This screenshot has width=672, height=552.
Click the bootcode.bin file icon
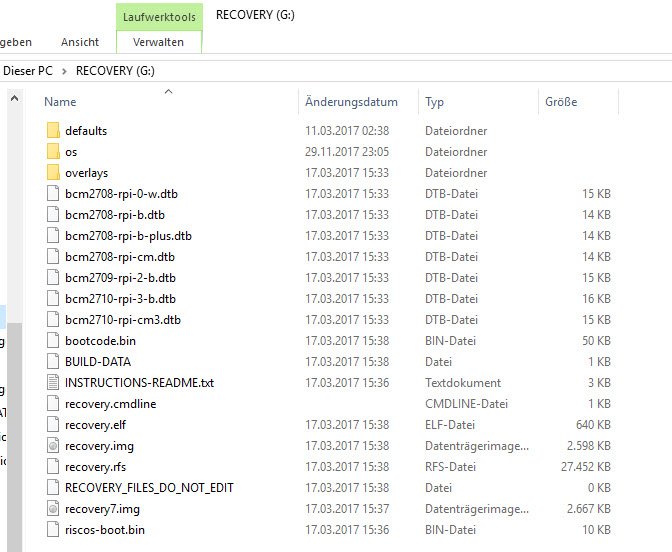(53, 340)
